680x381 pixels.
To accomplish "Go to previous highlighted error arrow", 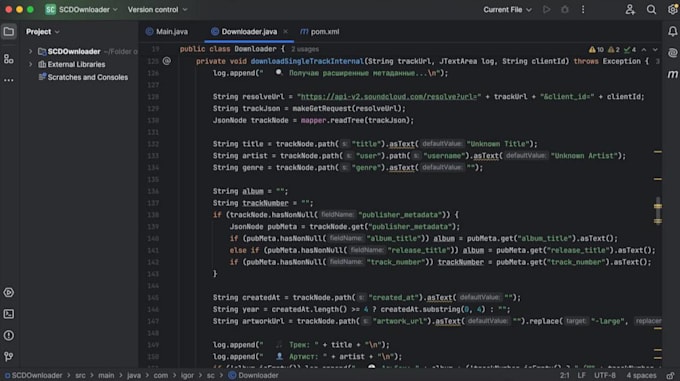I will click(644, 50).
